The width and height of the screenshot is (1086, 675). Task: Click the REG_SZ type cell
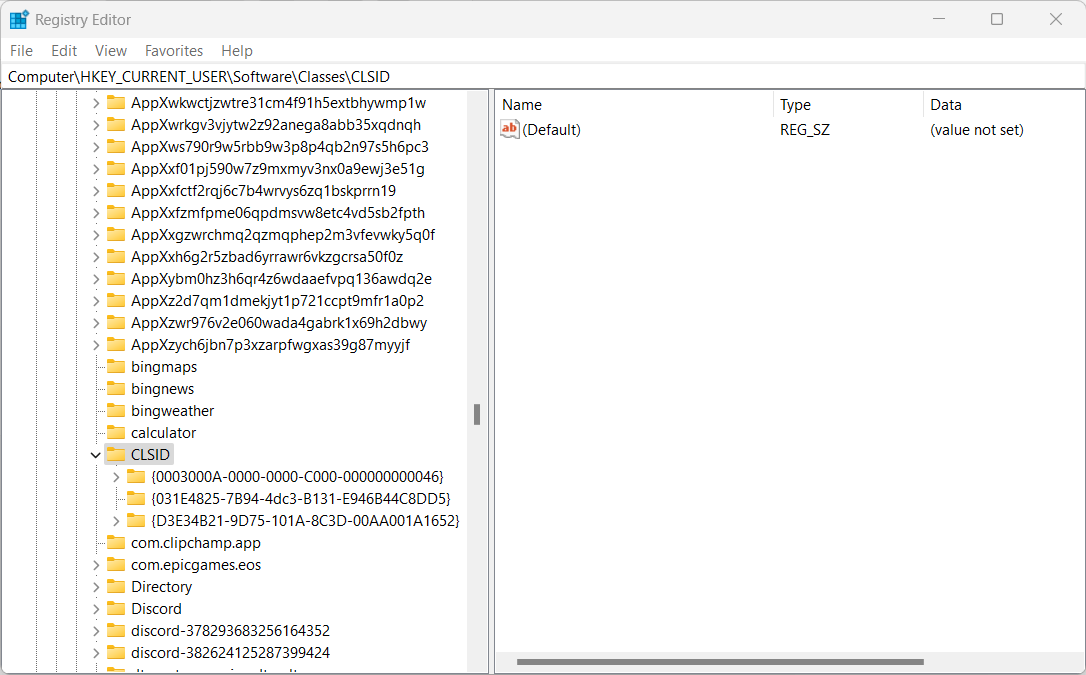(x=804, y=130)
